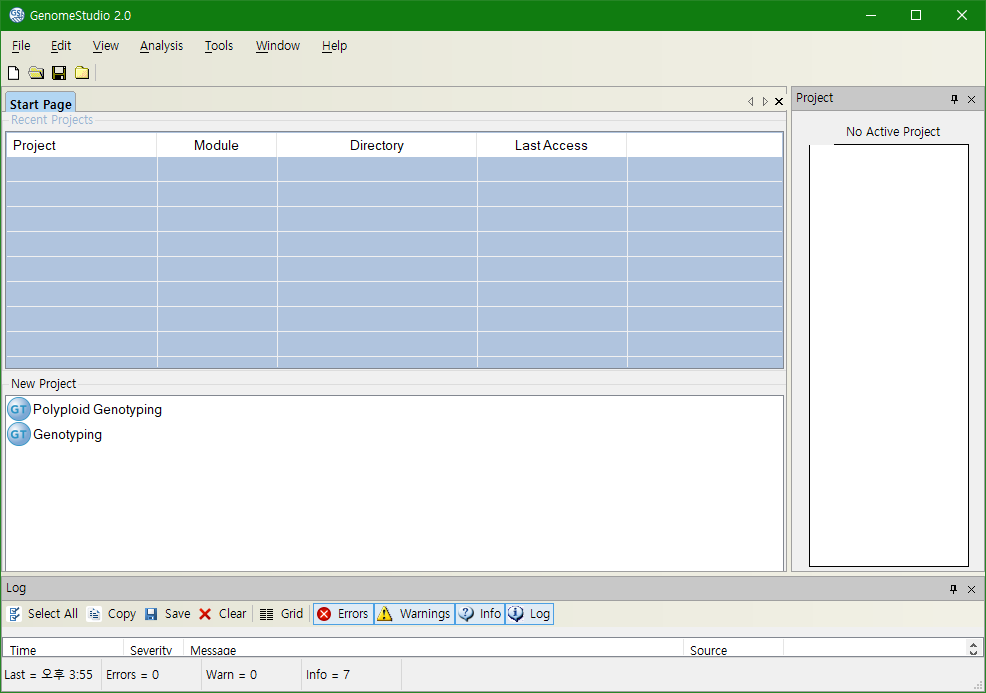Click the Polyploid Genotyping GT icon
Viewport: 986px width, 693px height.
click(19, 409)
